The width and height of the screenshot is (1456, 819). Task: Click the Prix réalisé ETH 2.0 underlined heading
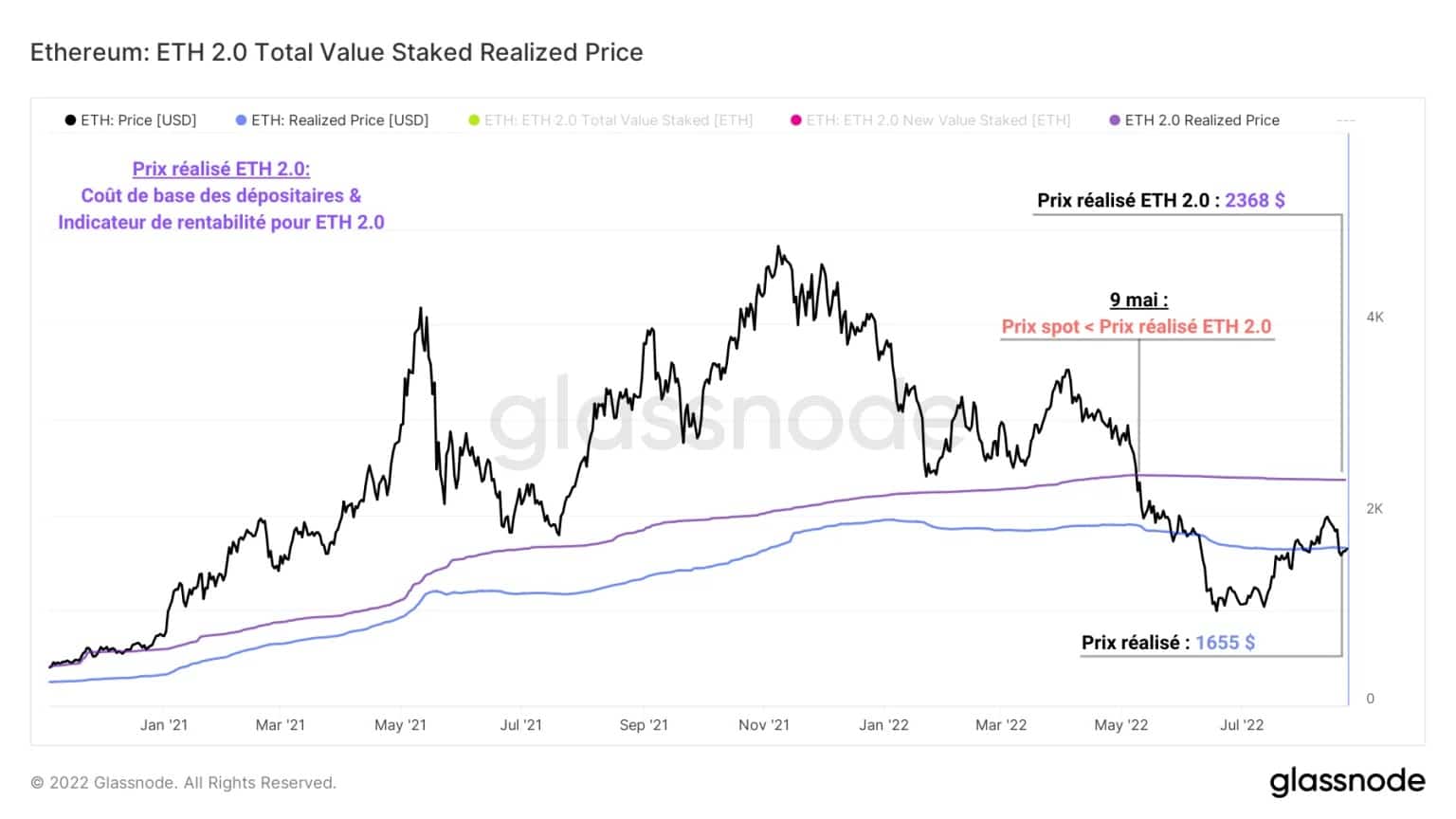pyautogui.click(x=221, y=169)
